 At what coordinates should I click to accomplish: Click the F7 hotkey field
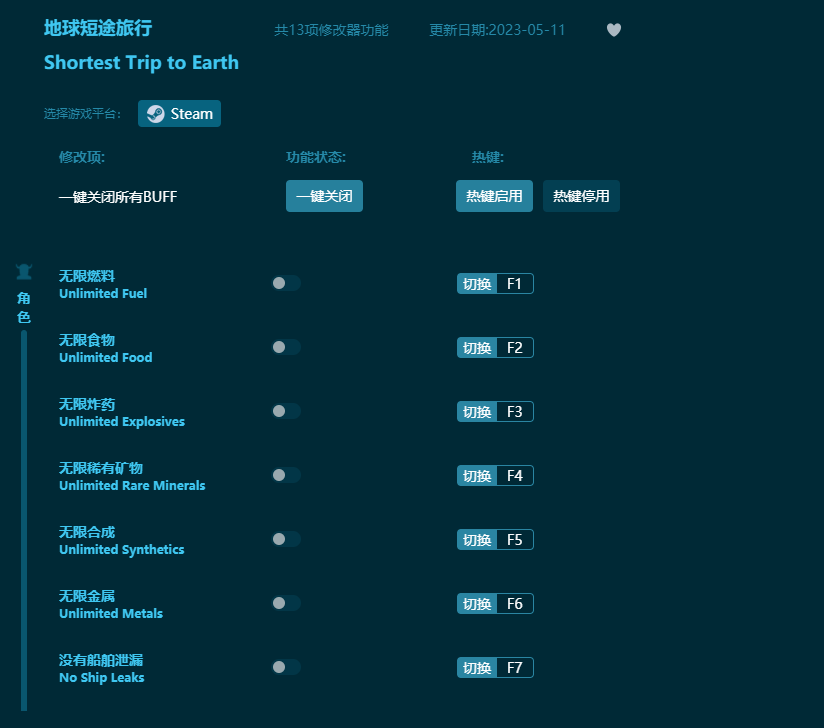click(515, 668)
